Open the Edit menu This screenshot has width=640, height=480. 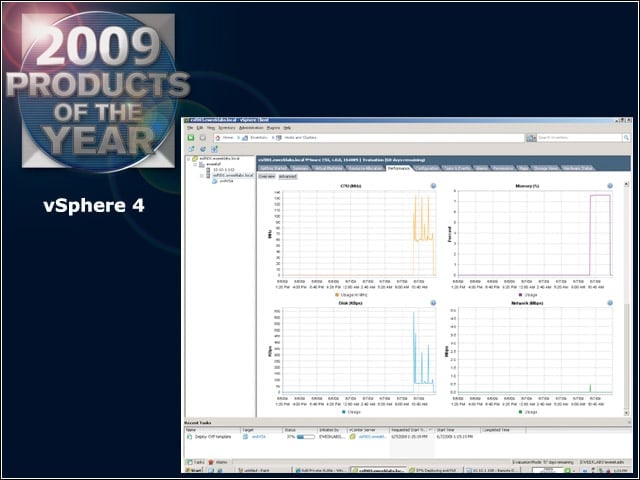tap(200, 128)
